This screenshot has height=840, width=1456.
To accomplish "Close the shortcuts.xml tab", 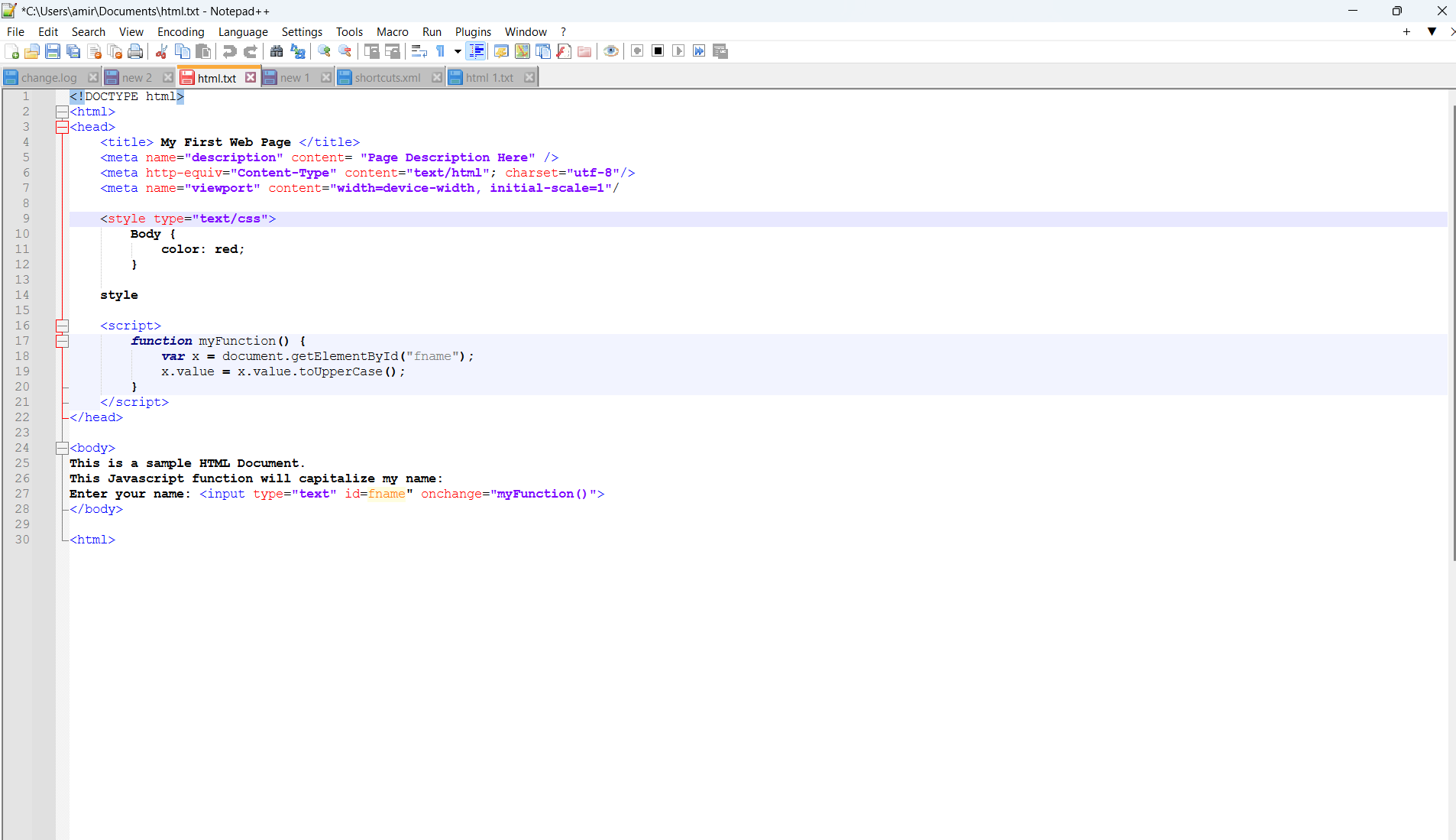I will 437,77.
